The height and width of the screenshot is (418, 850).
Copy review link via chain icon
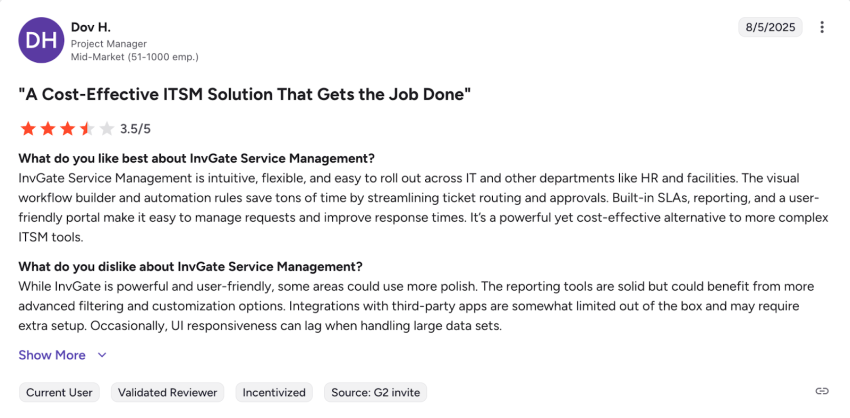coord(822,391)
